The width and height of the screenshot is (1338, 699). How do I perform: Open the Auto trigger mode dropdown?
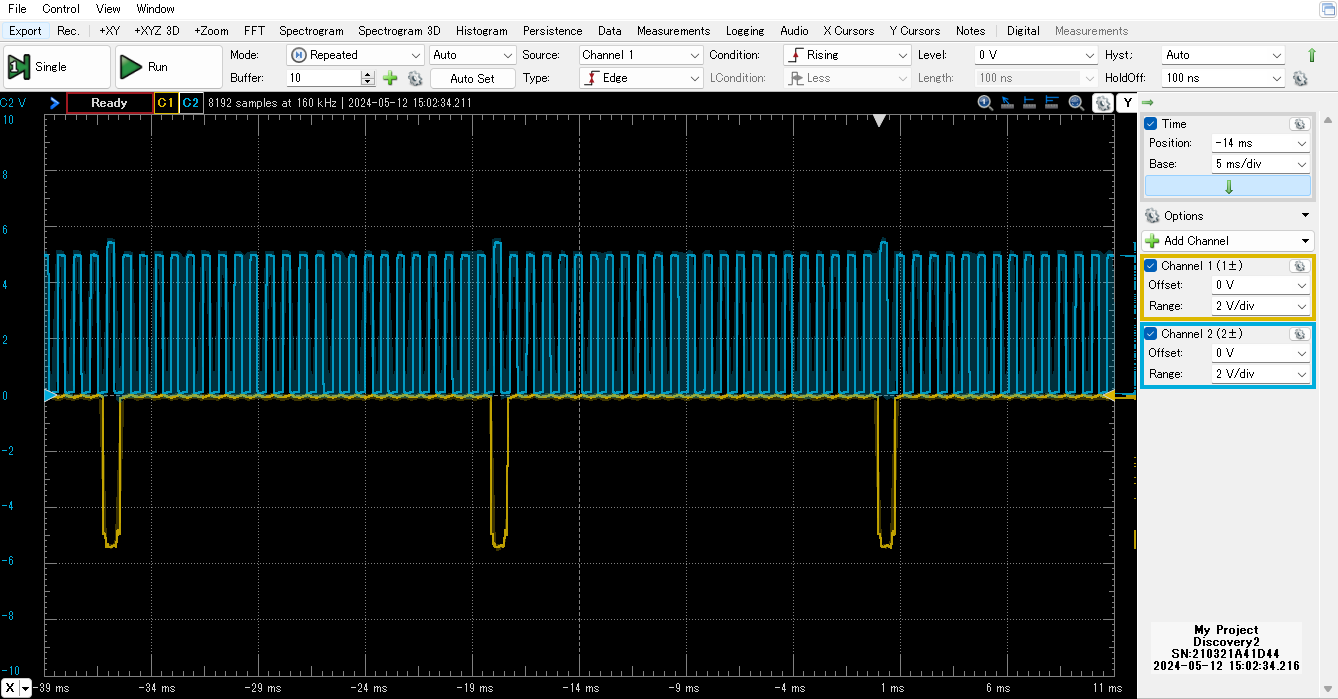pos(473,55)
